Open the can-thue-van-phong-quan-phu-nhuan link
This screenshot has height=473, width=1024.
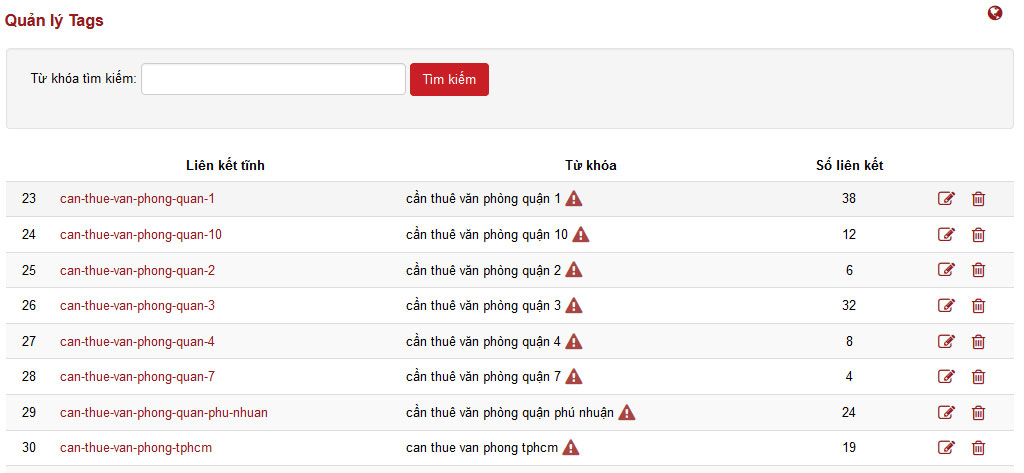click(164, 412)
